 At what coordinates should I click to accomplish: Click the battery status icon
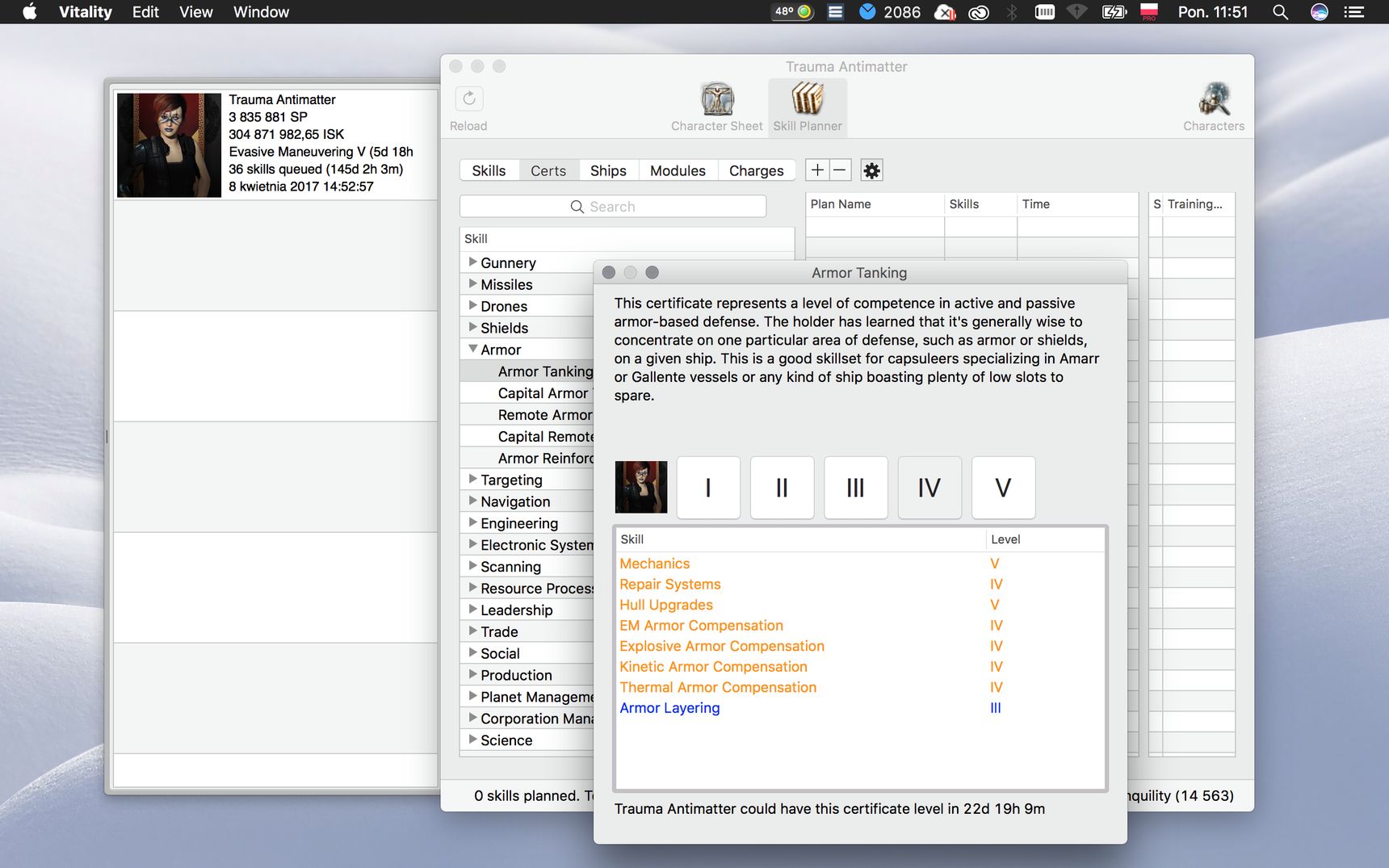pos(1114,11)
